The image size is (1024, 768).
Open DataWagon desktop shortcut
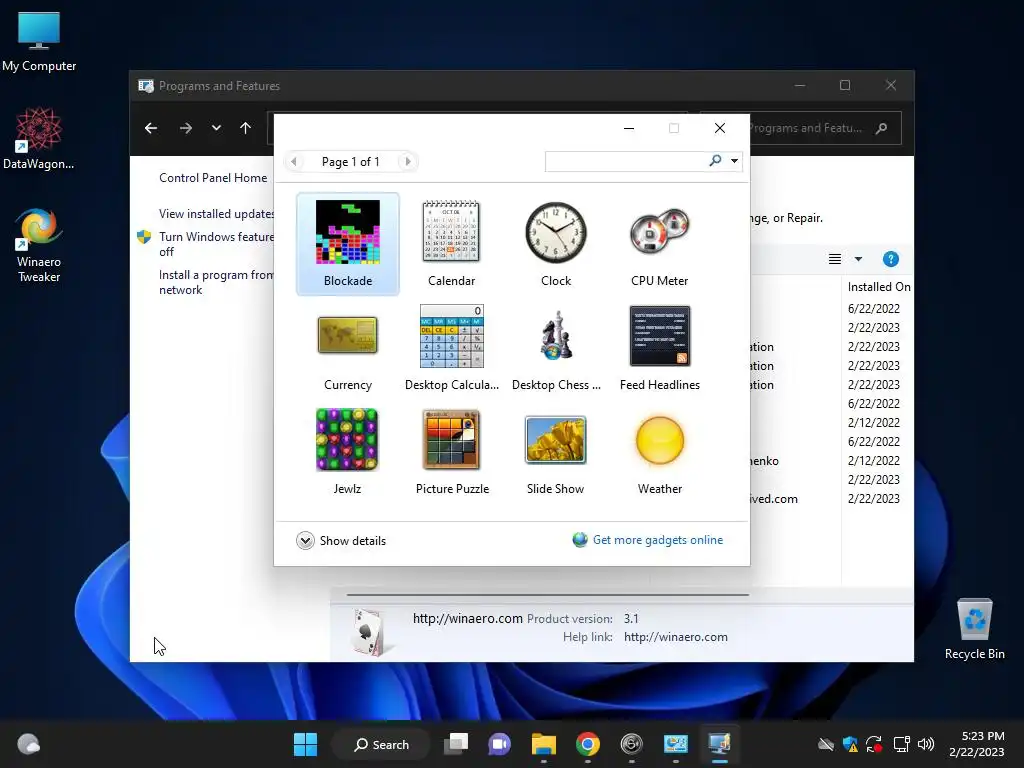coord(39,138)
